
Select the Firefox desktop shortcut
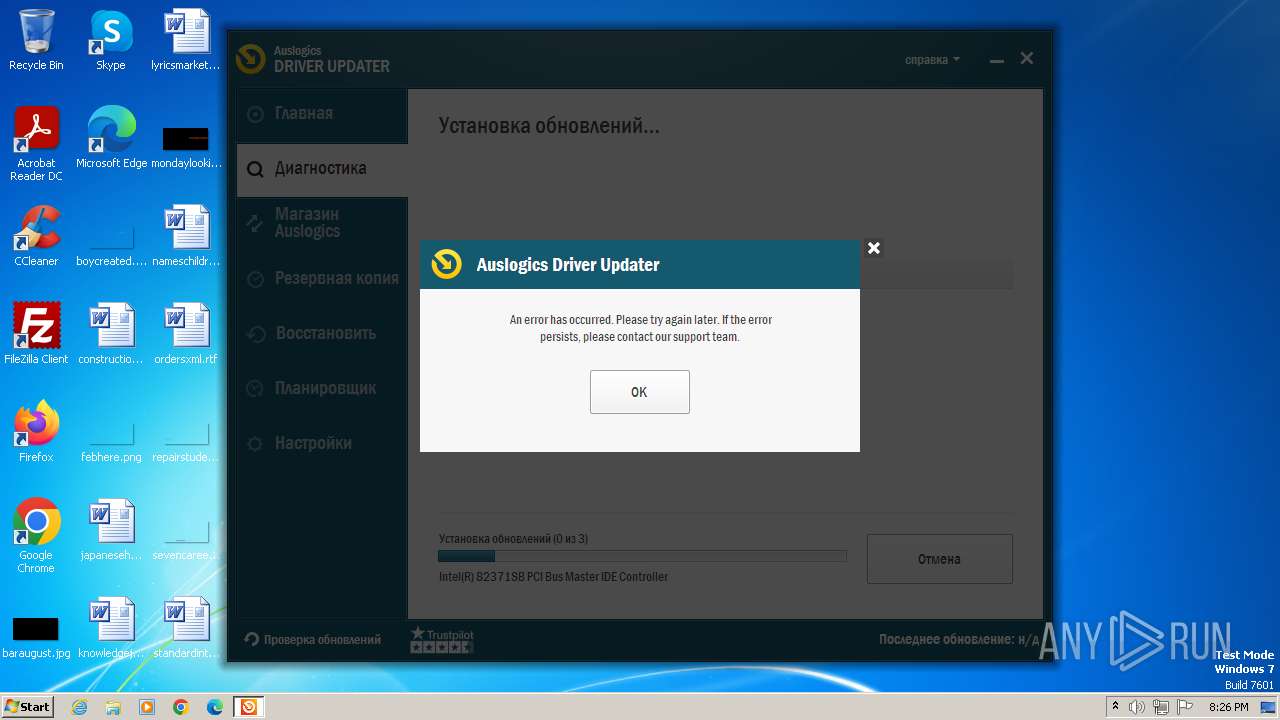pos(36,432)
